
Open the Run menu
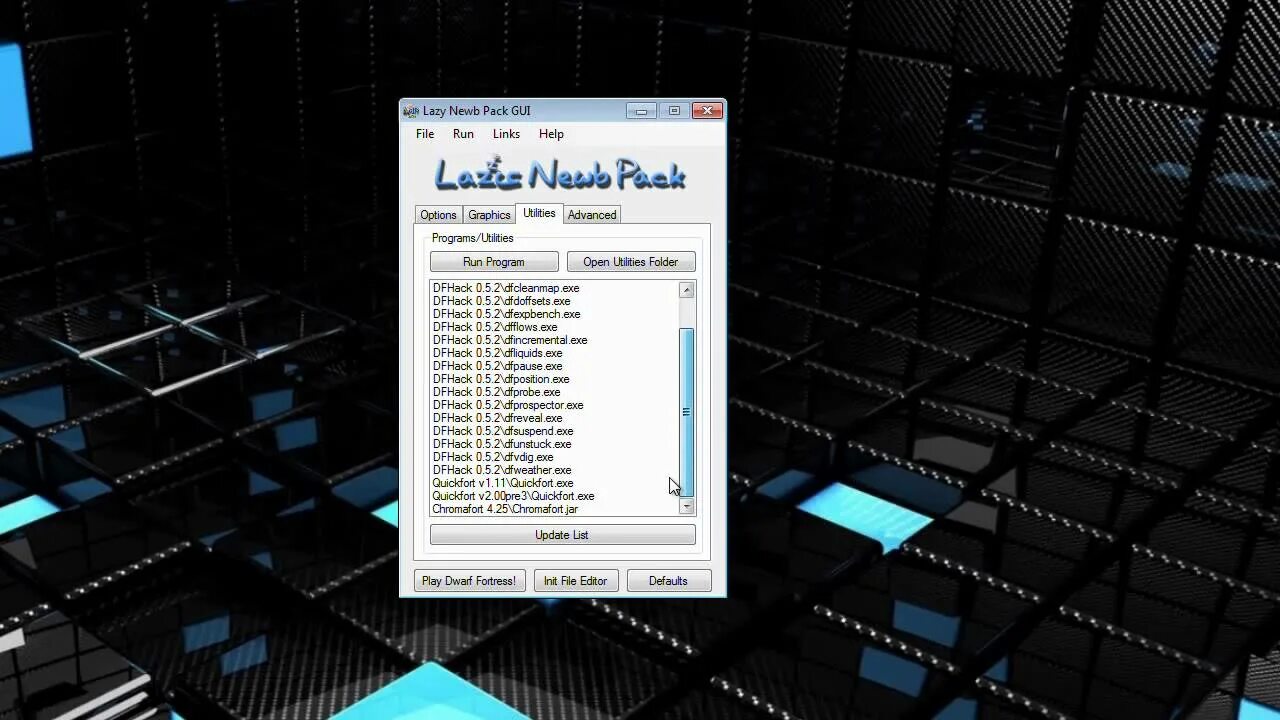pos(463,134)
